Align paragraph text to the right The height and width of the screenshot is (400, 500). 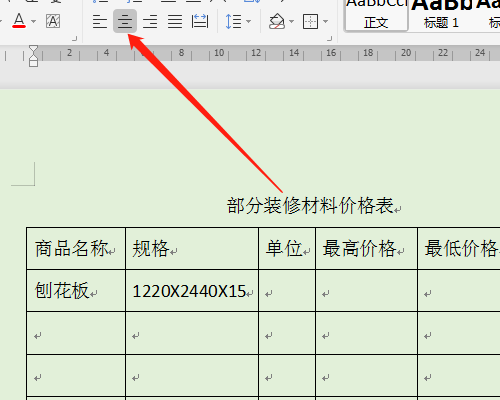click(x=150, y=22)
